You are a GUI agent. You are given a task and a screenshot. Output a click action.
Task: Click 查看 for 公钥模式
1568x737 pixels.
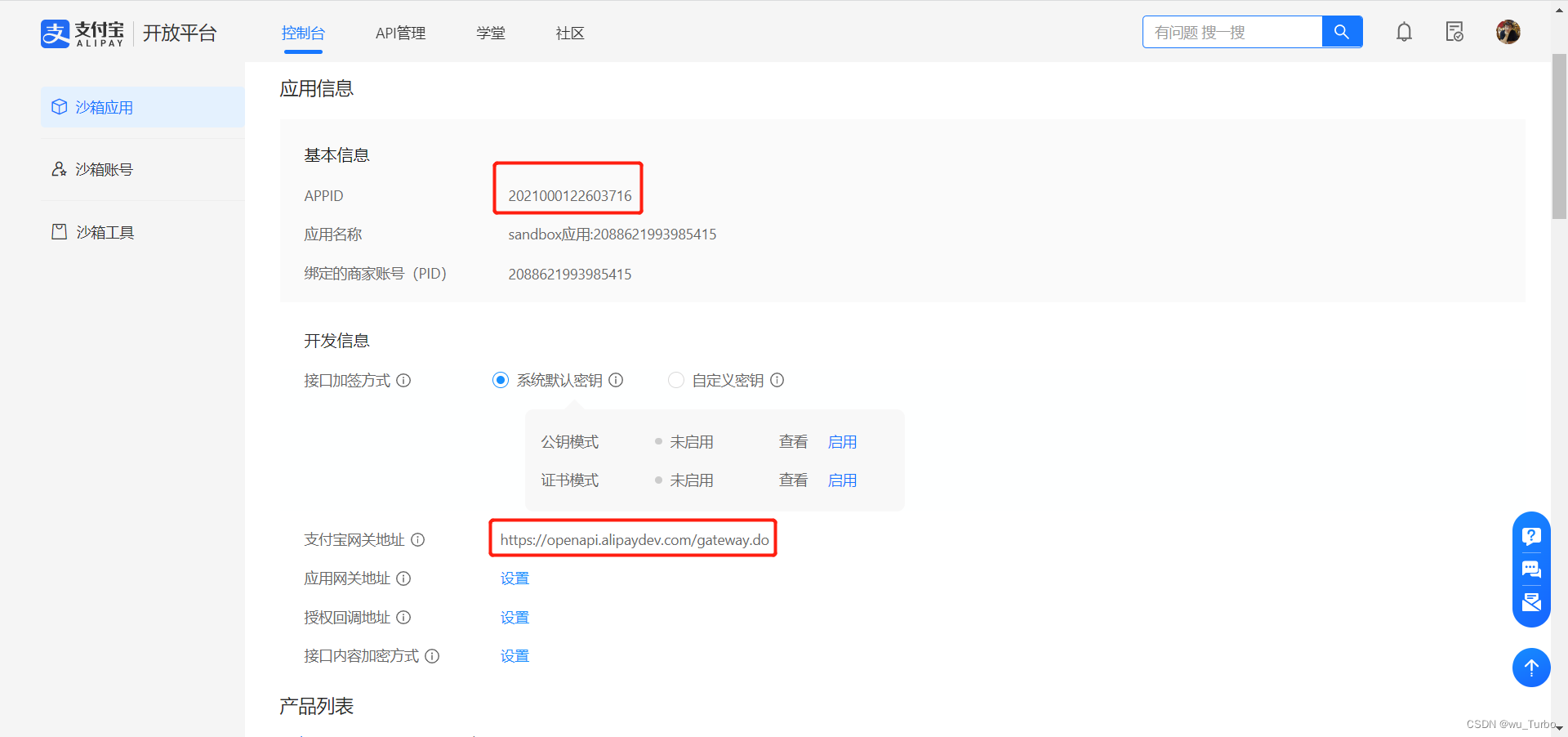tap(793, 442)
